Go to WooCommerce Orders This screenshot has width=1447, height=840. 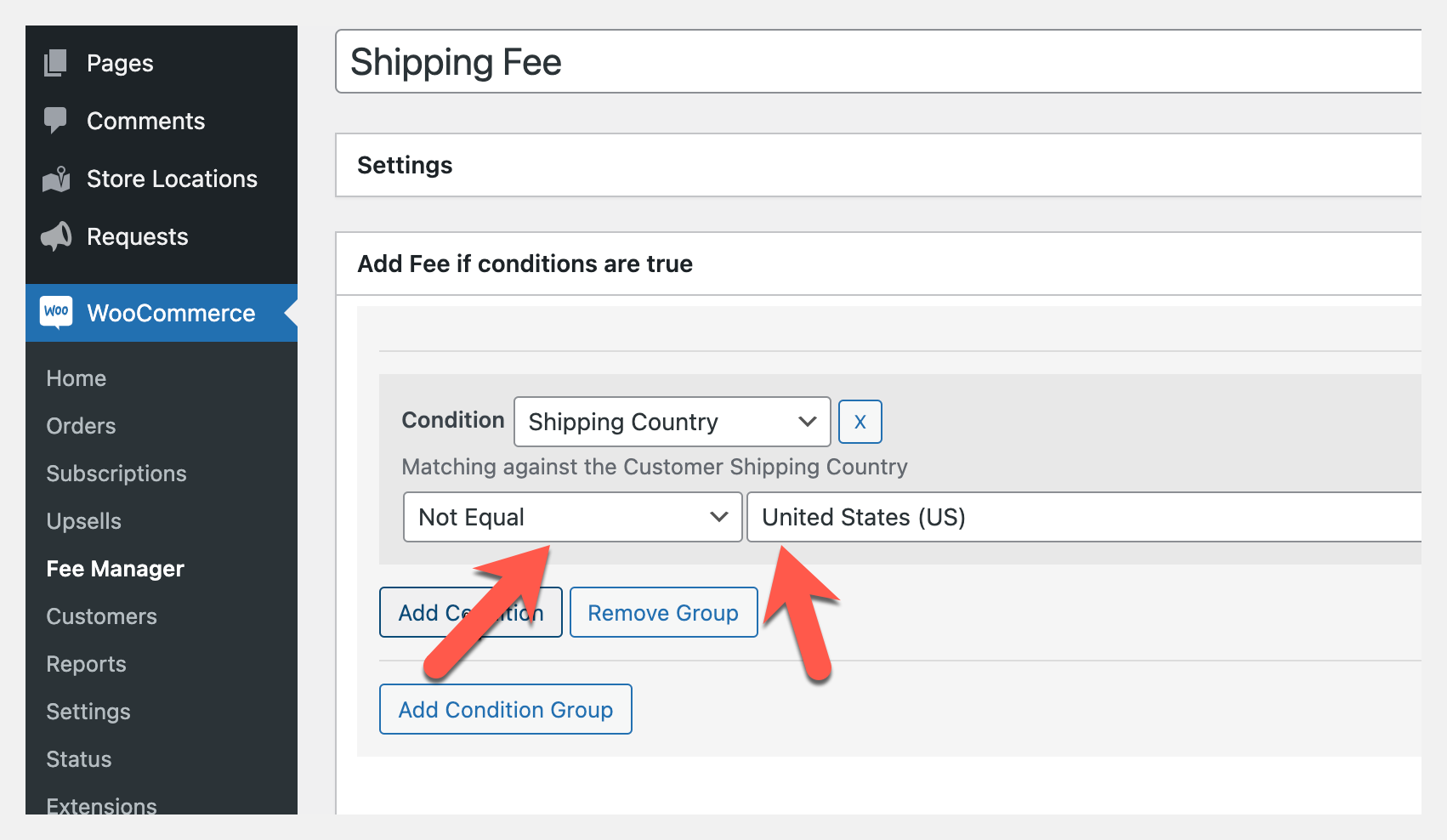point(81,426)
